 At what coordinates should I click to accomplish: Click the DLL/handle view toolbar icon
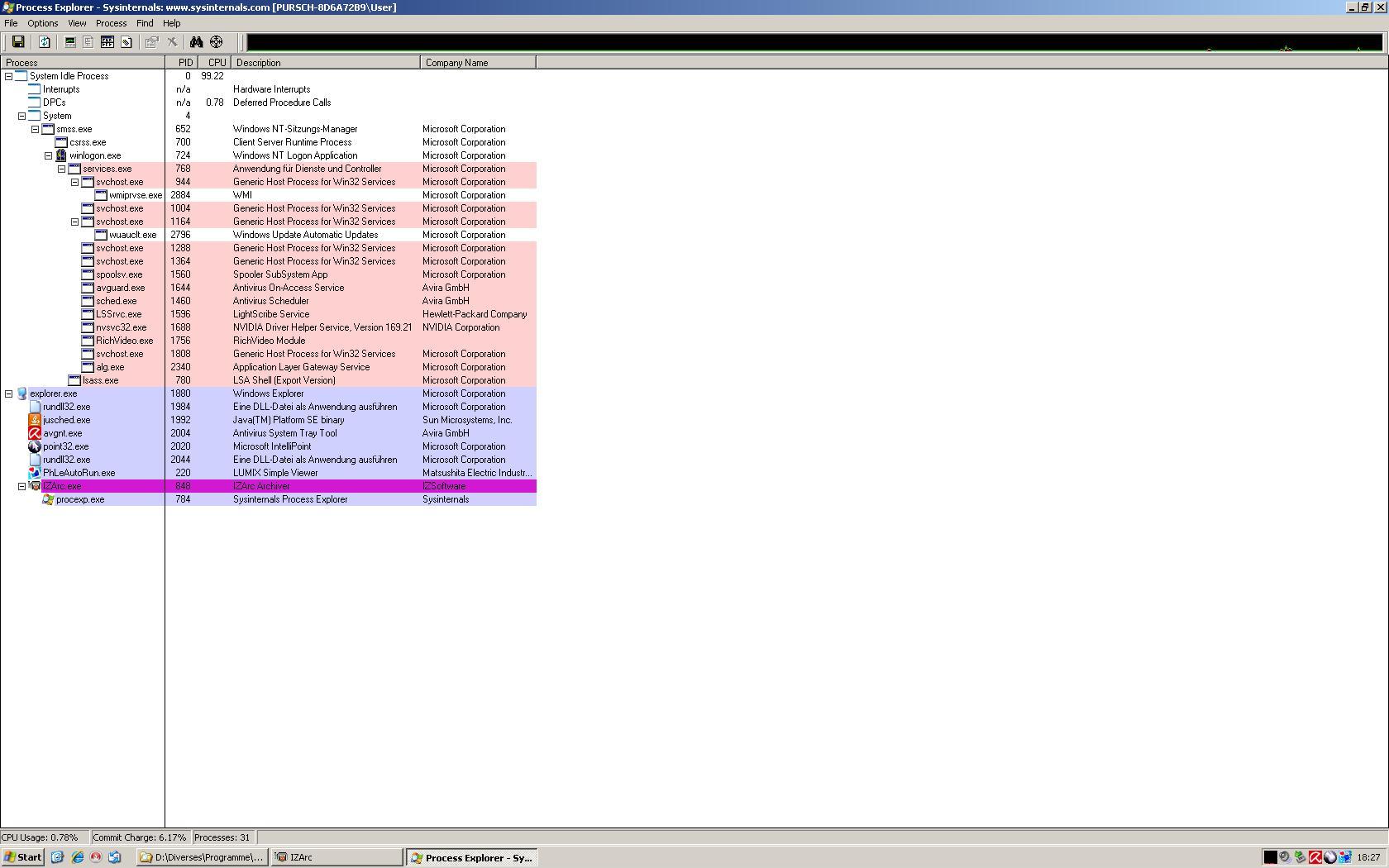click(x=126, y=42)
